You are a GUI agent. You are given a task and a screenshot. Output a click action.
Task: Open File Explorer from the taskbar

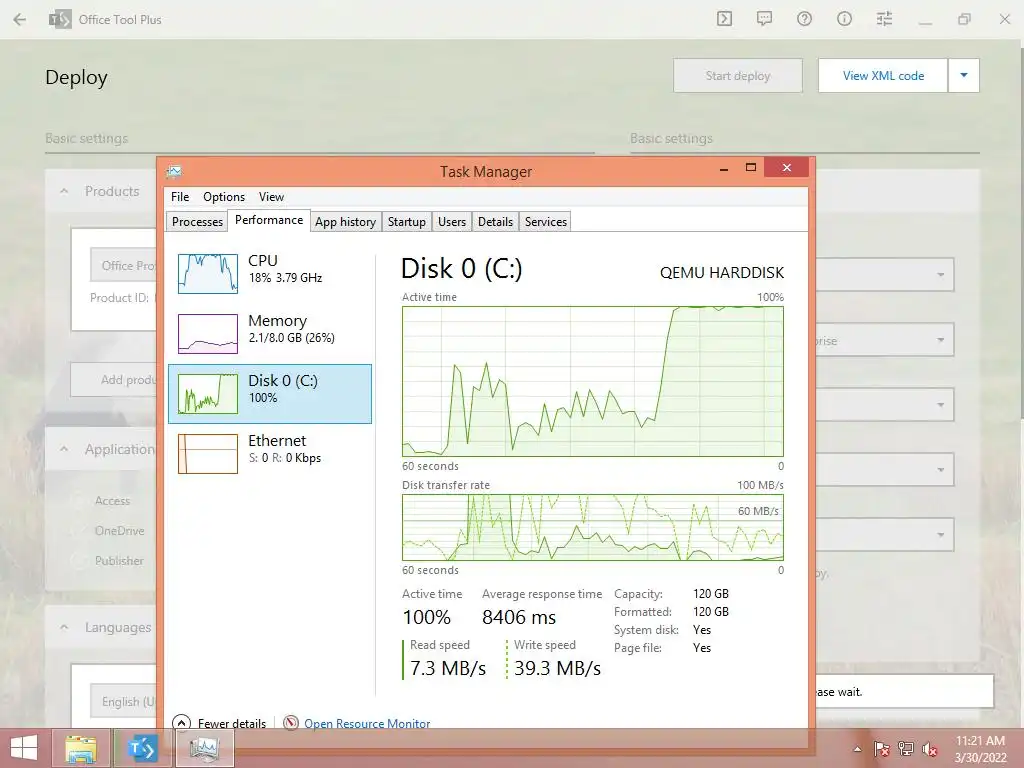[x=80, y=748]
